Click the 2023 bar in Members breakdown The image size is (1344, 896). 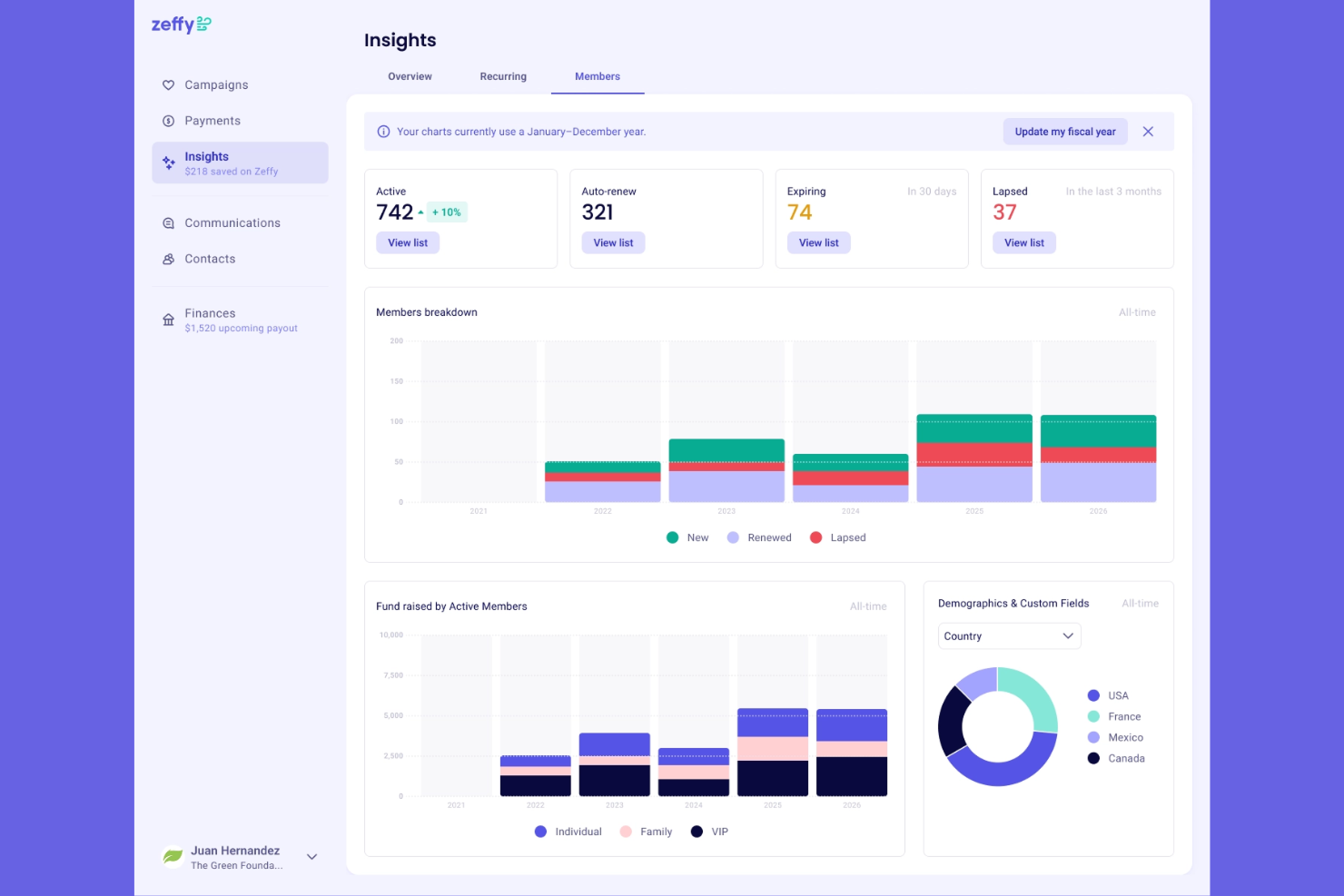(x=726, y=470)
